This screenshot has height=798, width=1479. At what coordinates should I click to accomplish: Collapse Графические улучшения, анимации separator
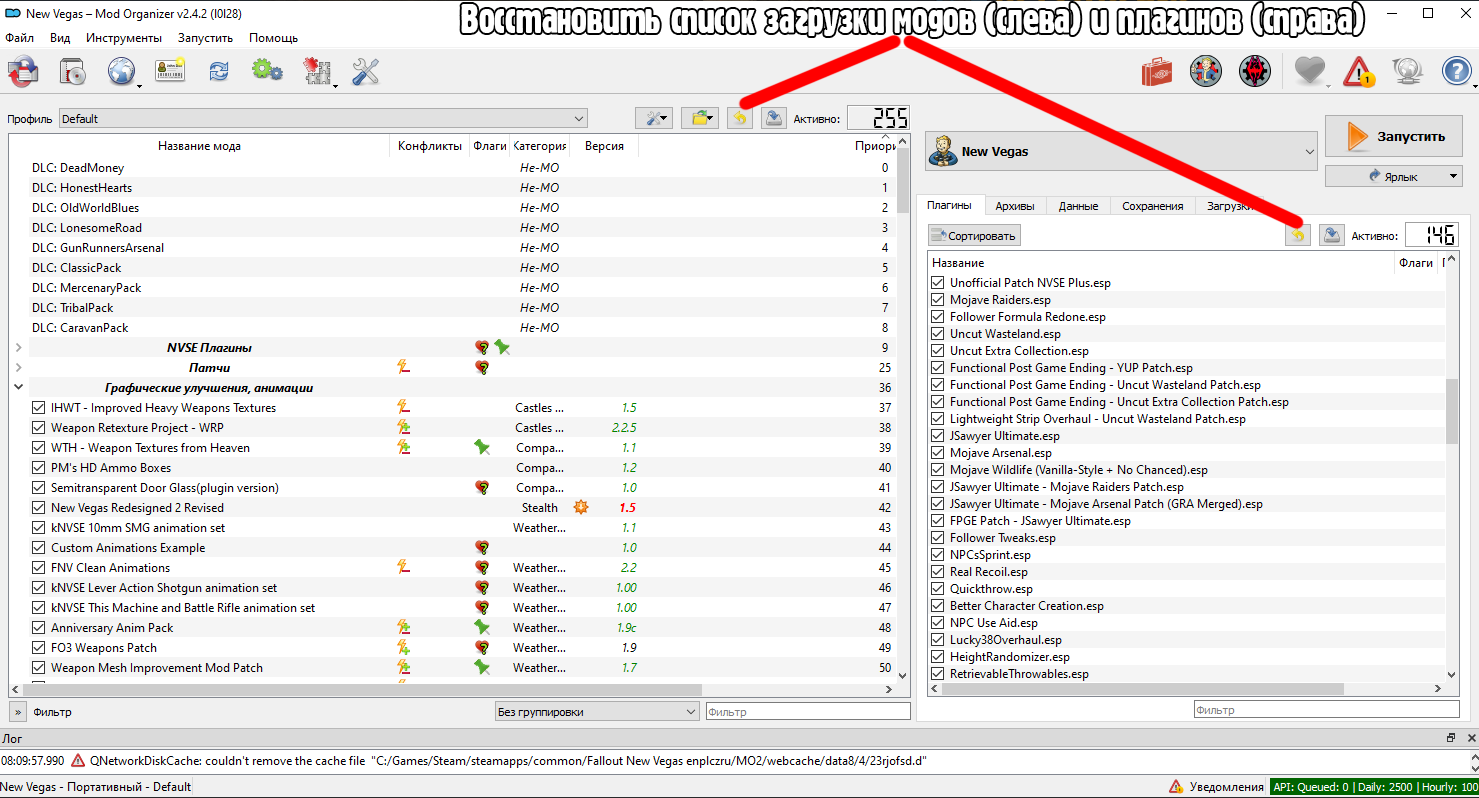[x=19, y=388]
